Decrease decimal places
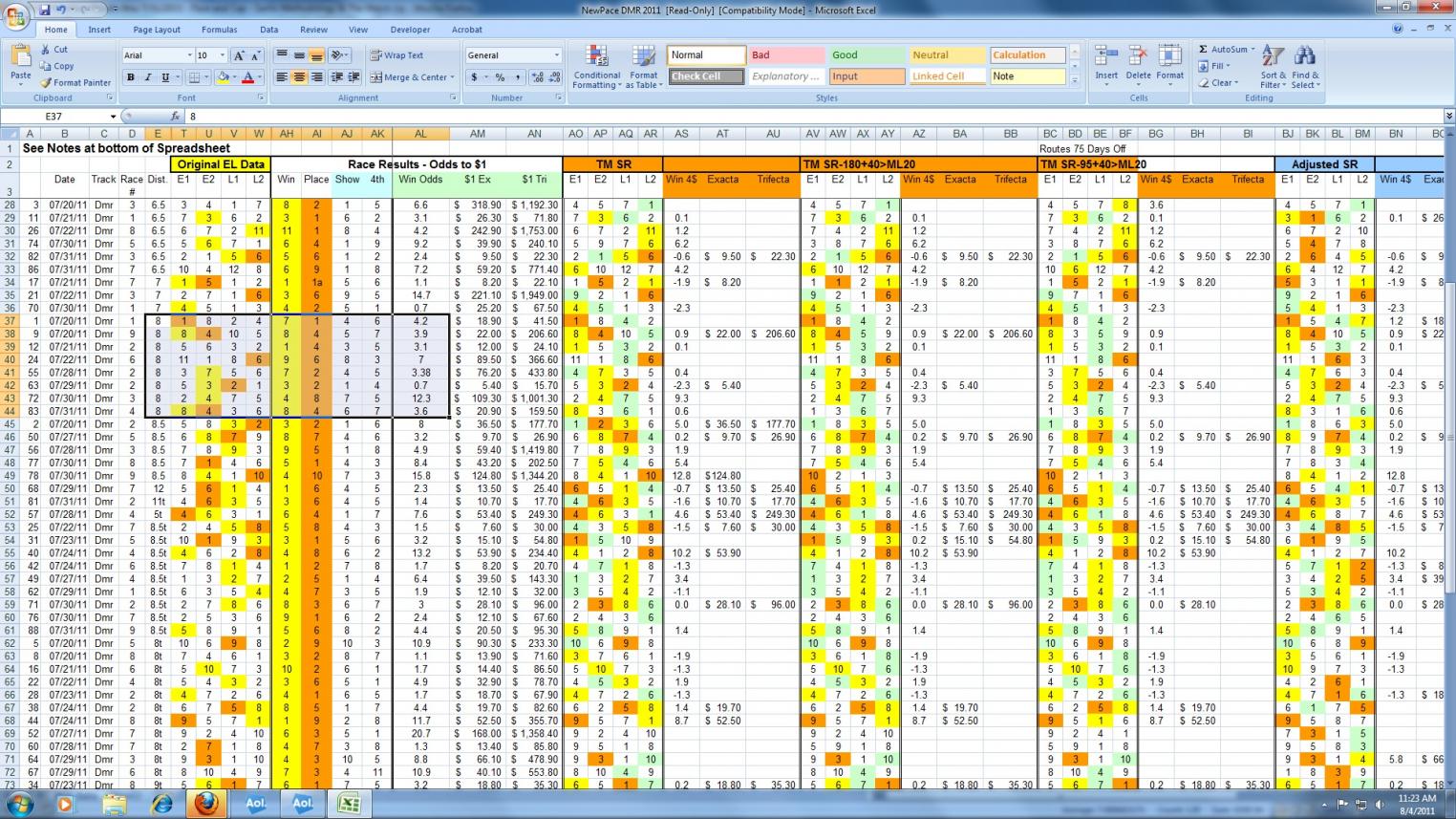 [553, 77]
